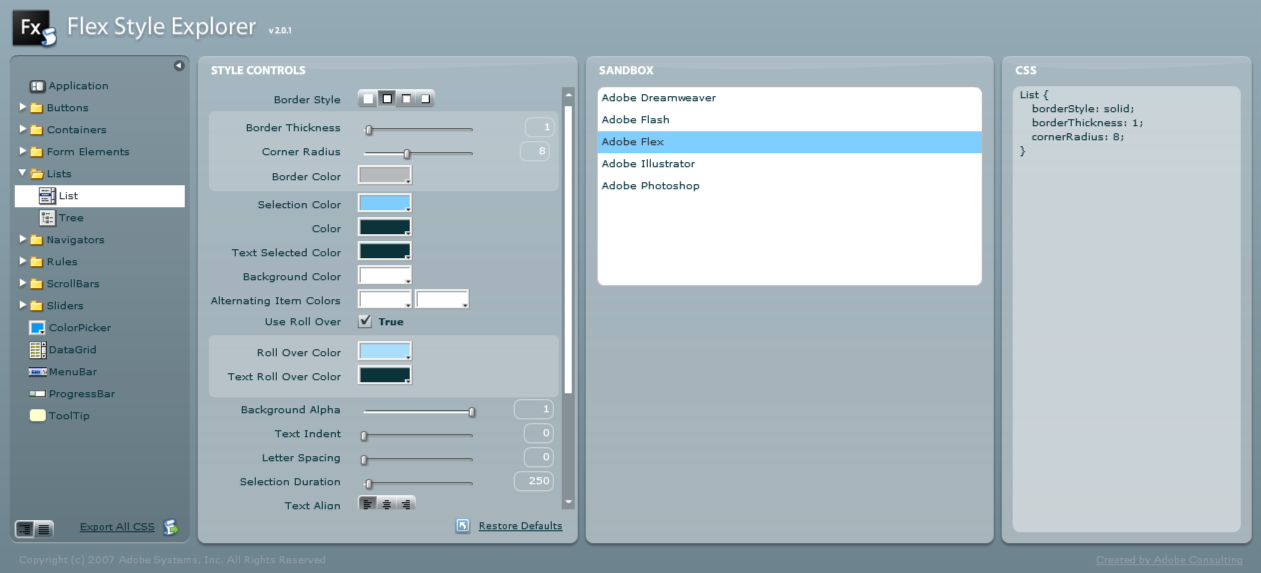This screenshot has height=573, width=1261.
Task: Expand the ScrollBars folder
Action: tap(23, 283)
